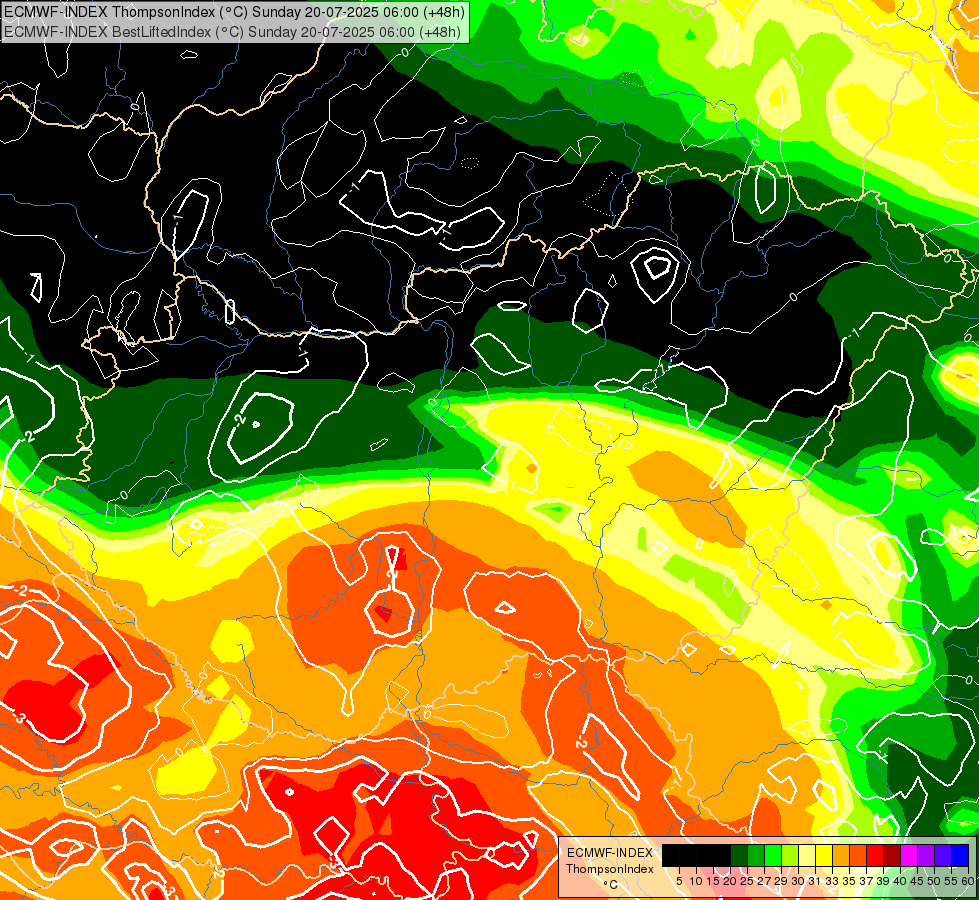The image size is (979, 900).
Task: Click the legend tick value 35
Action: coord(849,881)
